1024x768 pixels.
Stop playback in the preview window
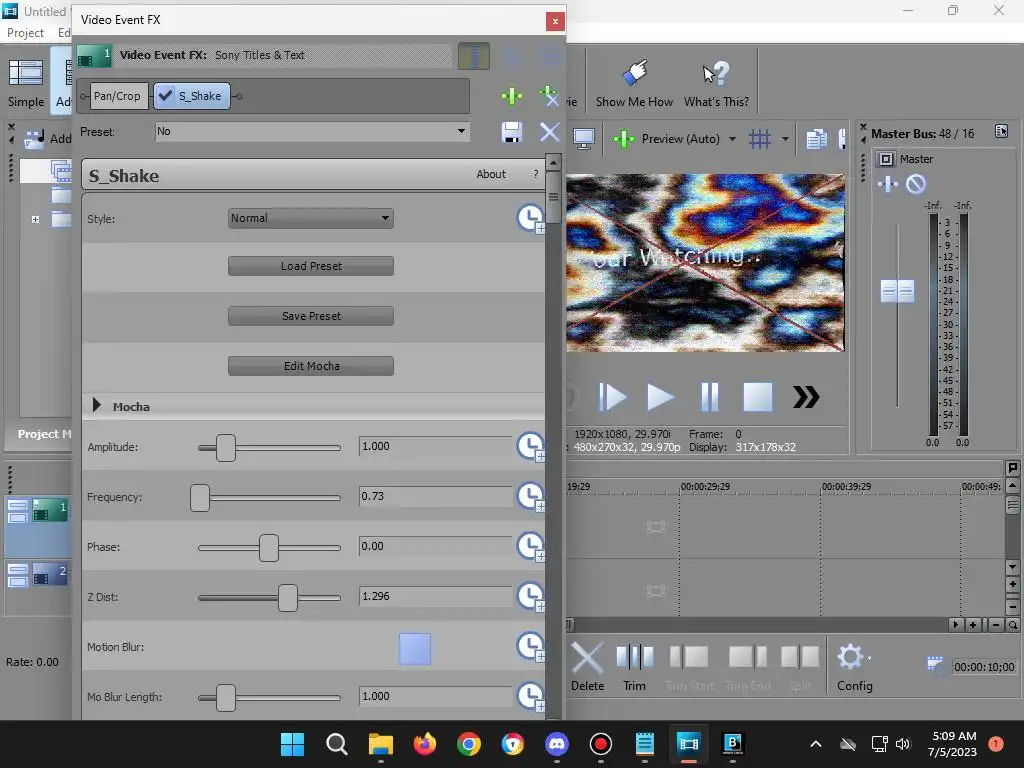click(758, 397)
